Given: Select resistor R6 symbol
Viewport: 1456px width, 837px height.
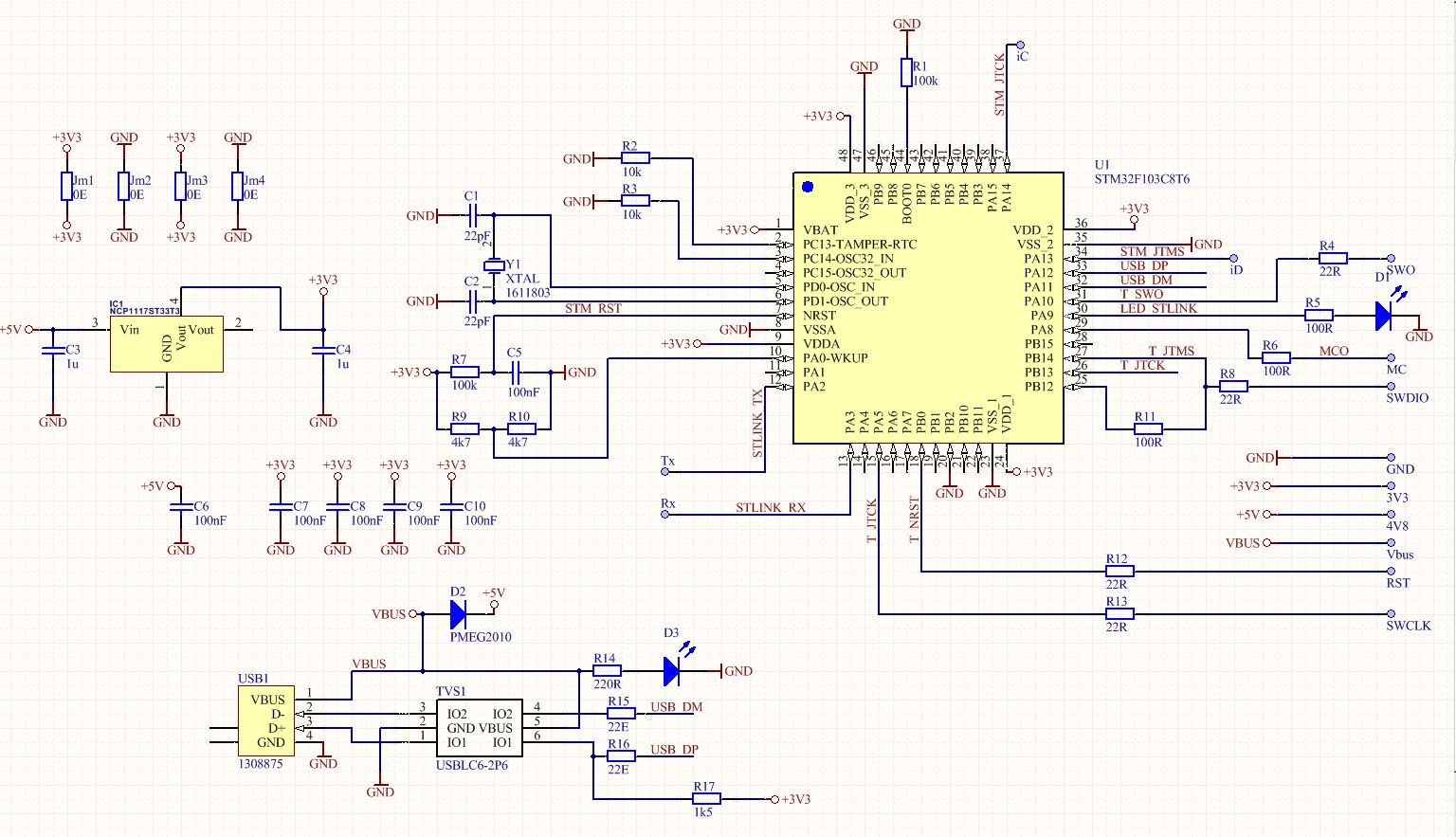Looking at the screenshot, I should click(1276, 357).
